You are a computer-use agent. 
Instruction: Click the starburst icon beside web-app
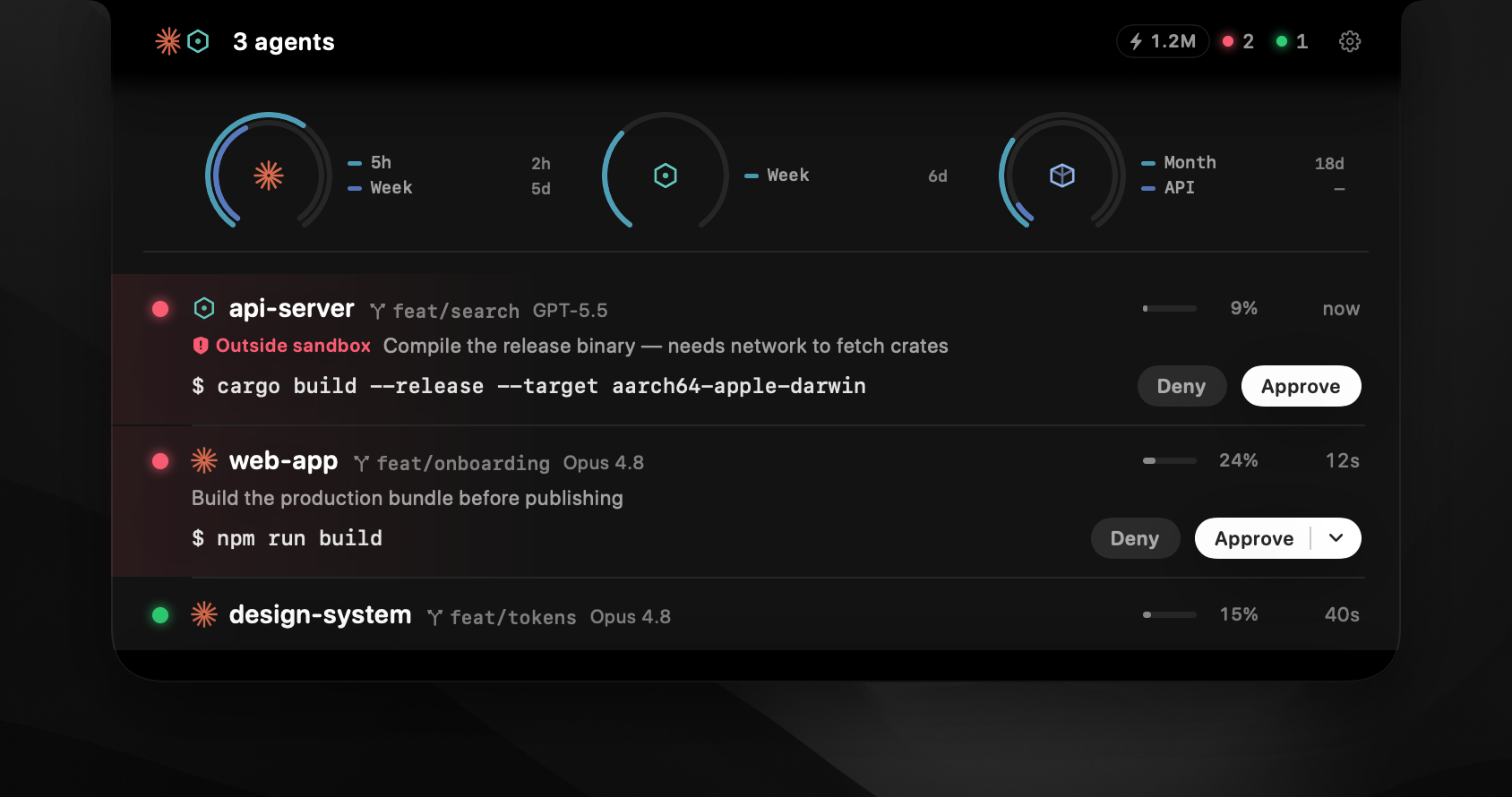coord(204,460)
